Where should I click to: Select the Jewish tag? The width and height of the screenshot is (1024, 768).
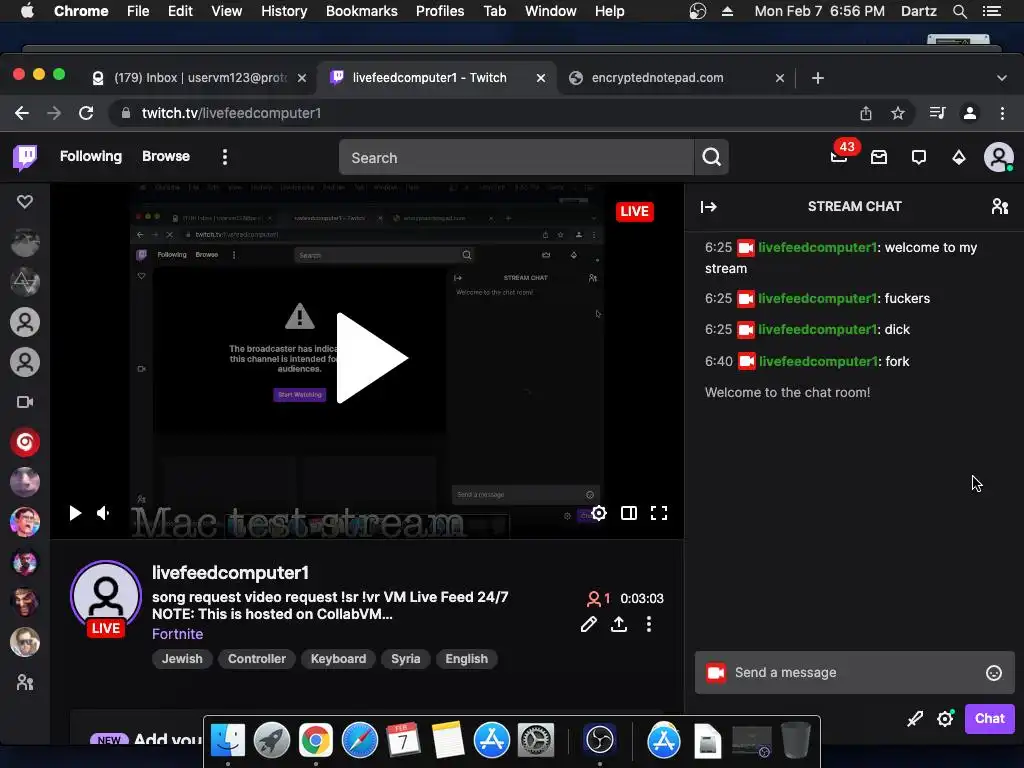coord(182,659)
